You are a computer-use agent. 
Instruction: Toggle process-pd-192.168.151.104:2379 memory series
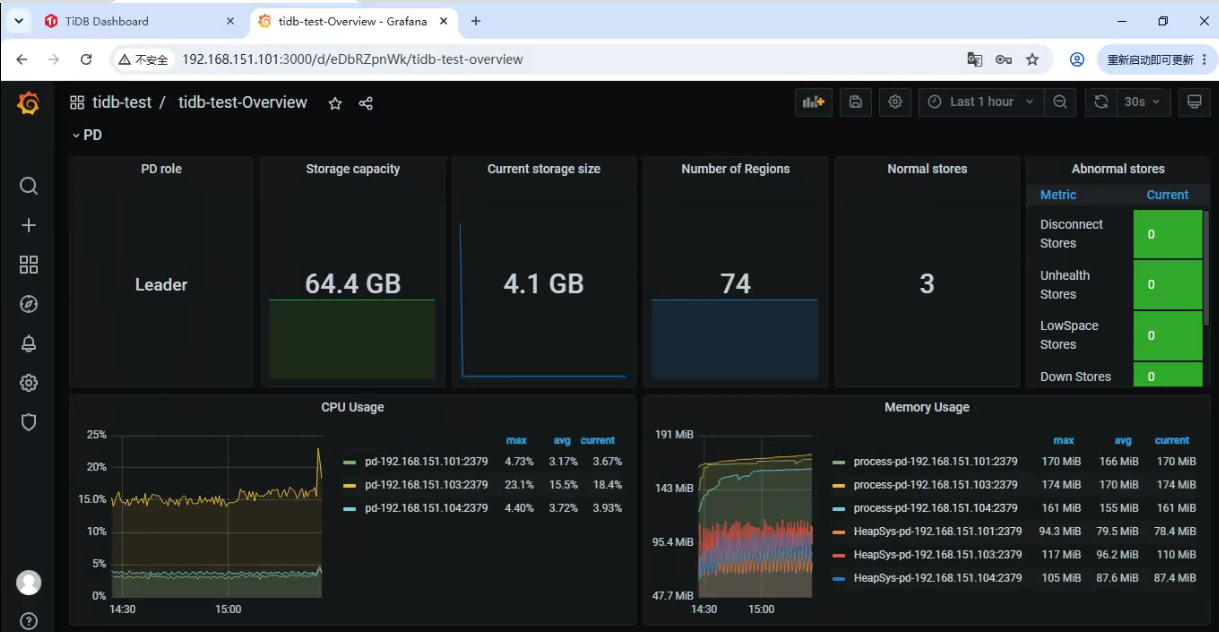coord(935,508)
